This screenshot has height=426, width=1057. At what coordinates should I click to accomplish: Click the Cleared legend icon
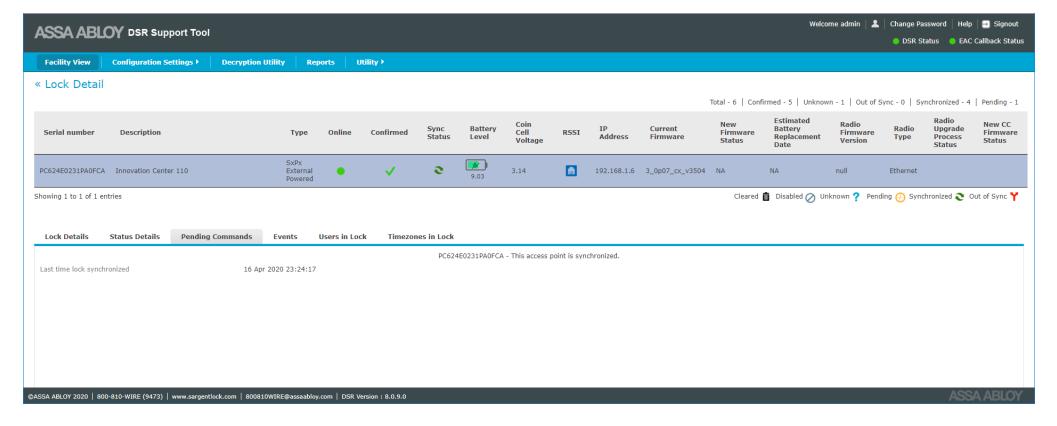point(766,197)
